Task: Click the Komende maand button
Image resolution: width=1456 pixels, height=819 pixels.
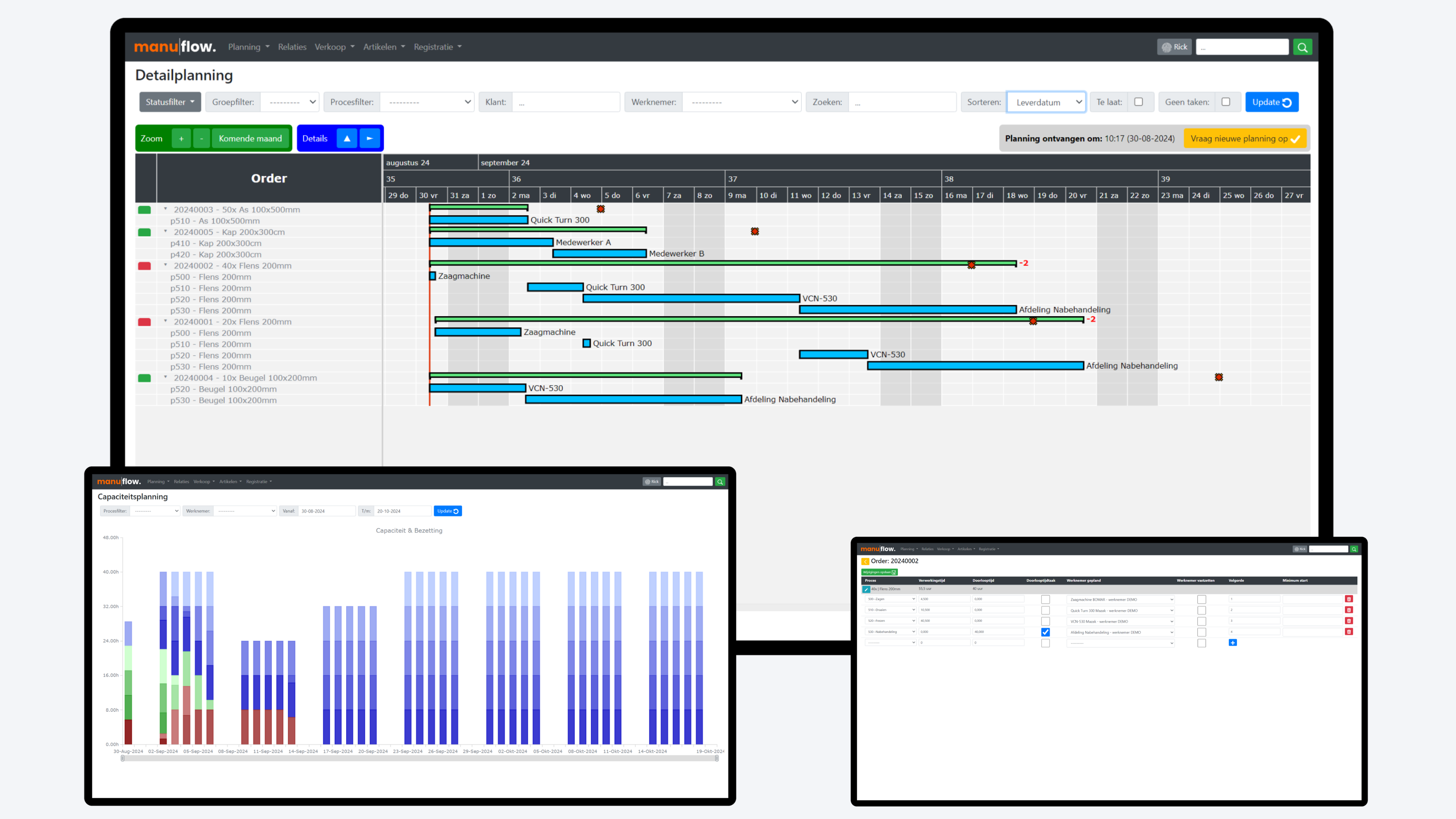Action: click(250, 138)
